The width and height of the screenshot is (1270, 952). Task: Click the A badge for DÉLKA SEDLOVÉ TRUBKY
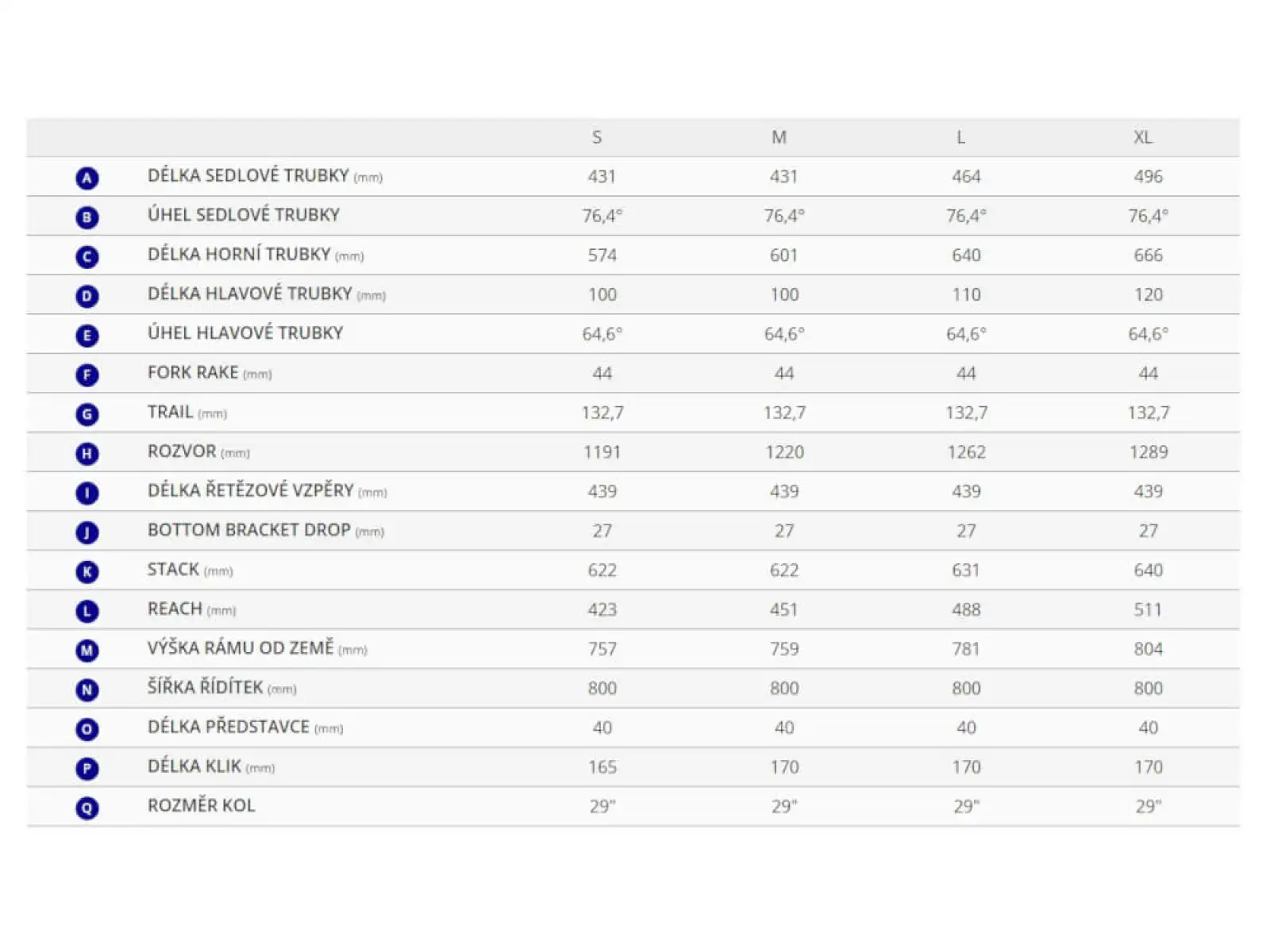(87, 178)
